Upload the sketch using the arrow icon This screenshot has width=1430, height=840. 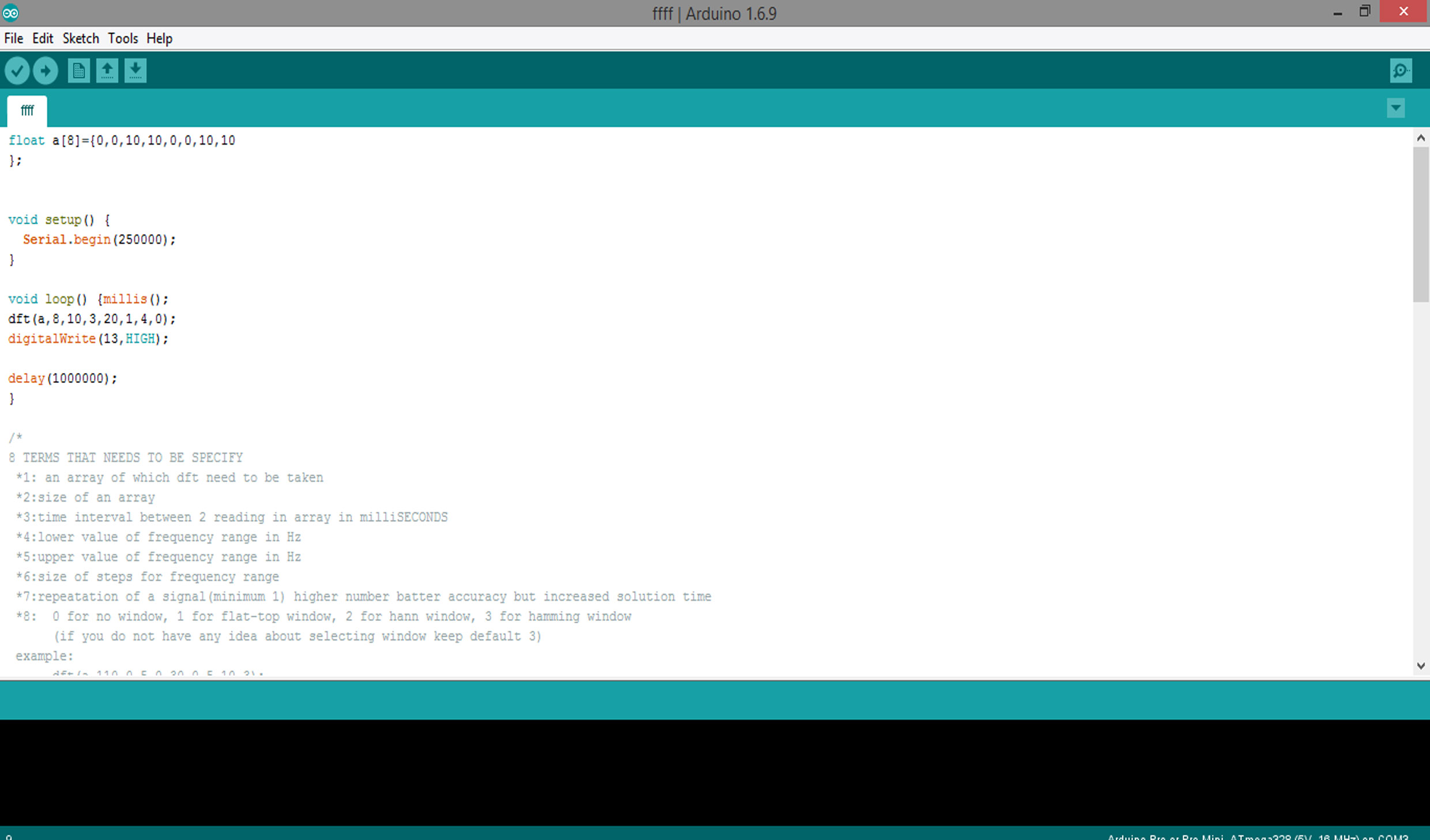tap(46, 70)
